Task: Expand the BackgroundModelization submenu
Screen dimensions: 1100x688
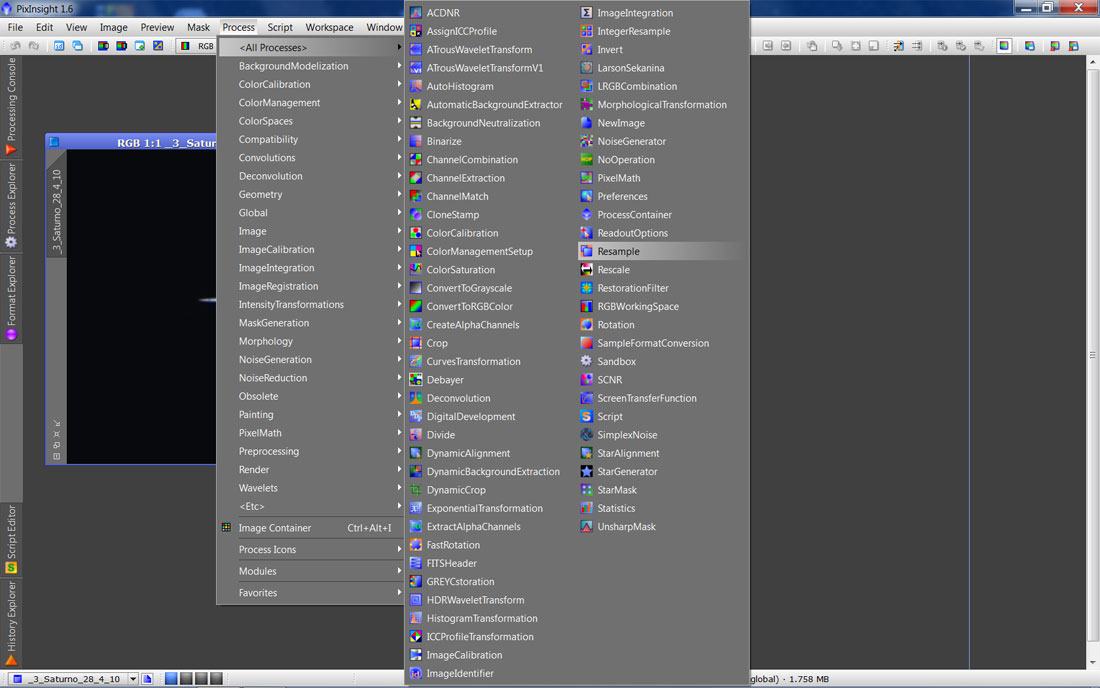Action: 311,66
